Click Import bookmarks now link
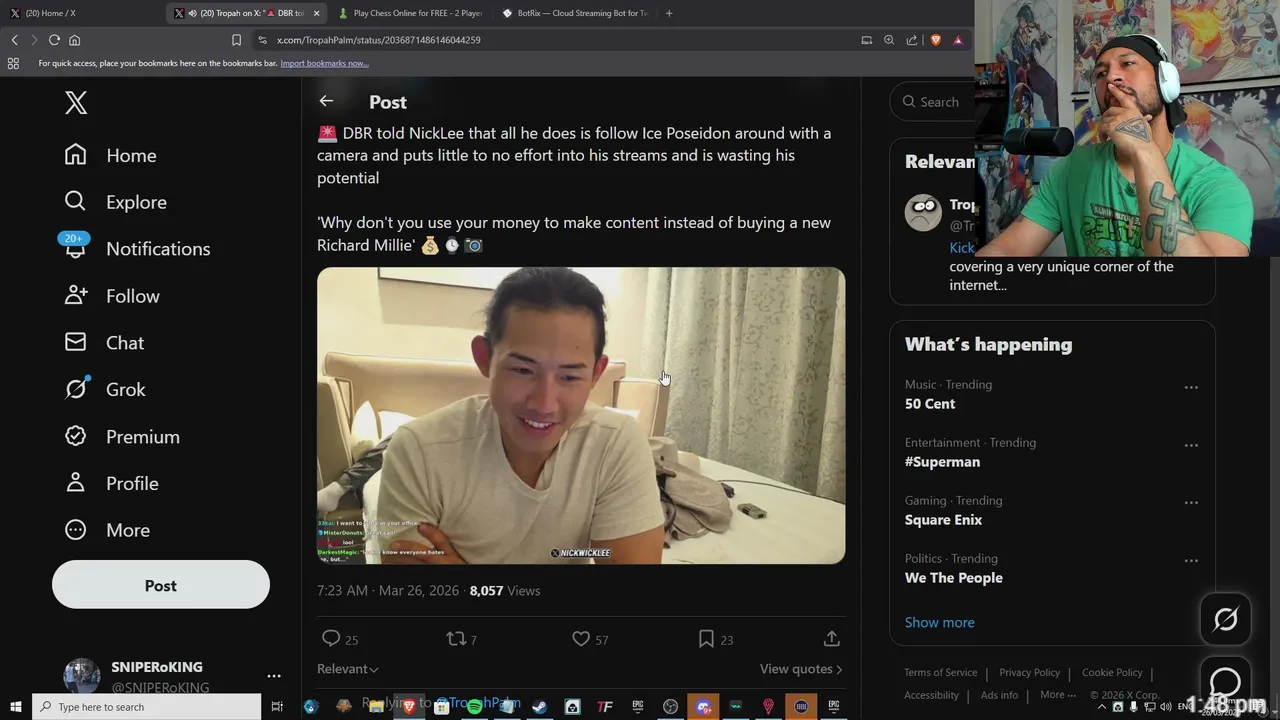 324,63
